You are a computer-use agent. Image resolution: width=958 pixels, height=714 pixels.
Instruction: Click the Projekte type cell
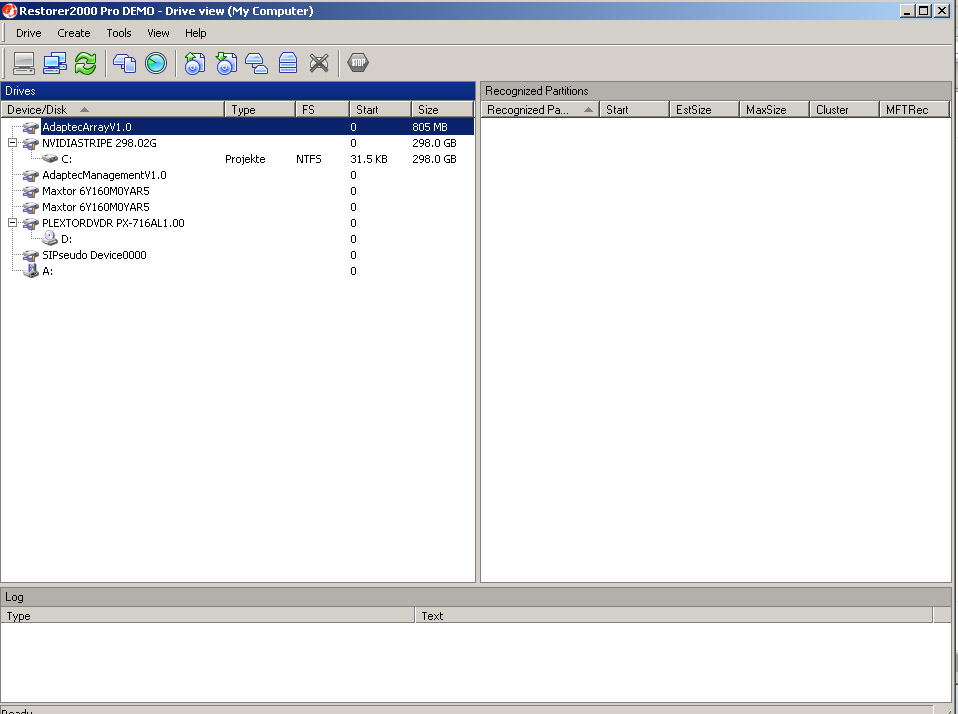pos(245,159)
